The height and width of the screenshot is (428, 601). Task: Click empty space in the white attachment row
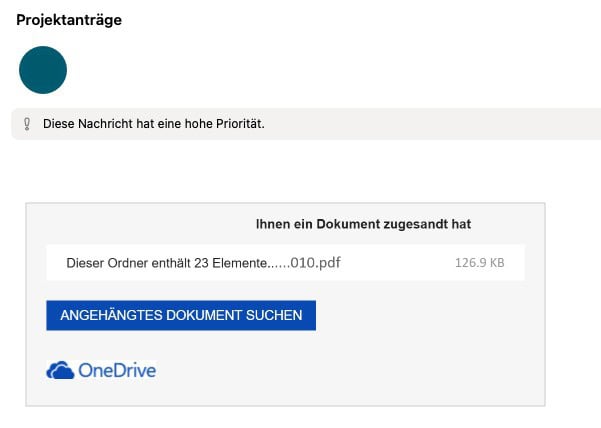(x=400, y=264)
